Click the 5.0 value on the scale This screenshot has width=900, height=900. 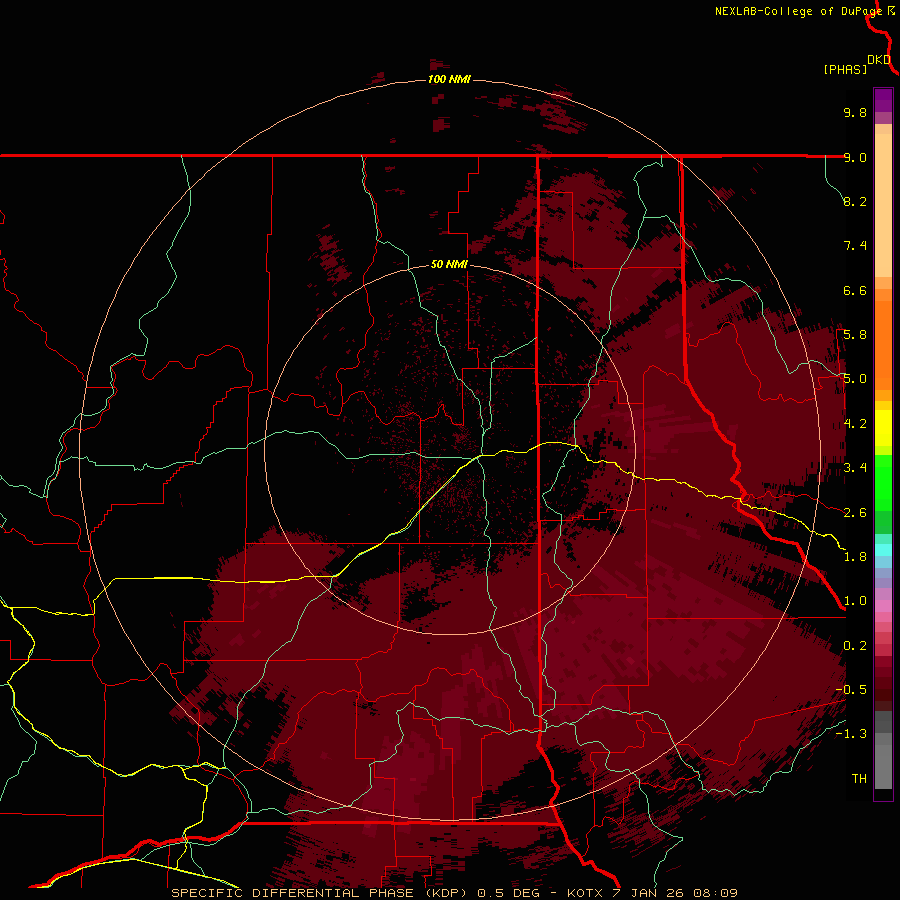(855, 379)
